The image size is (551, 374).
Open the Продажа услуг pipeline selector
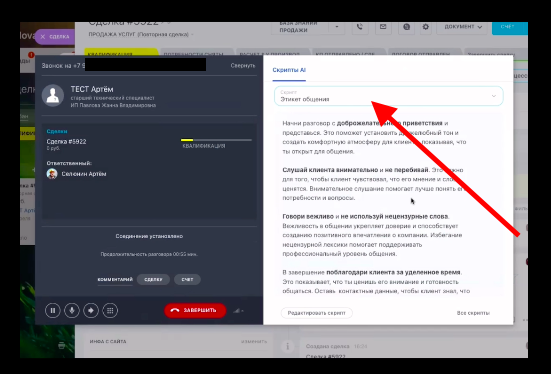(141, 34)
